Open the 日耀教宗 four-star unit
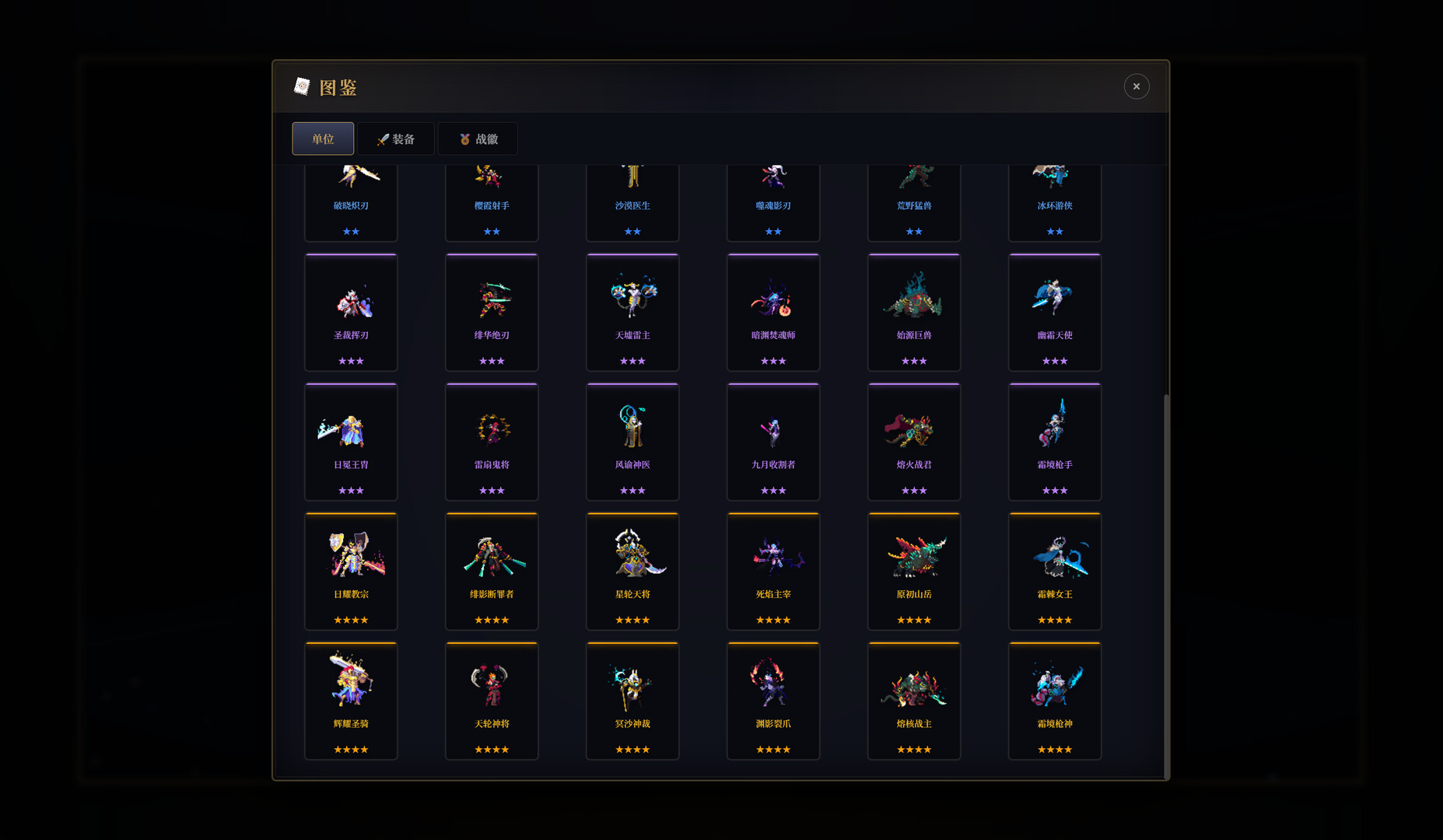The image size is (1443, 840). [351, 571]
